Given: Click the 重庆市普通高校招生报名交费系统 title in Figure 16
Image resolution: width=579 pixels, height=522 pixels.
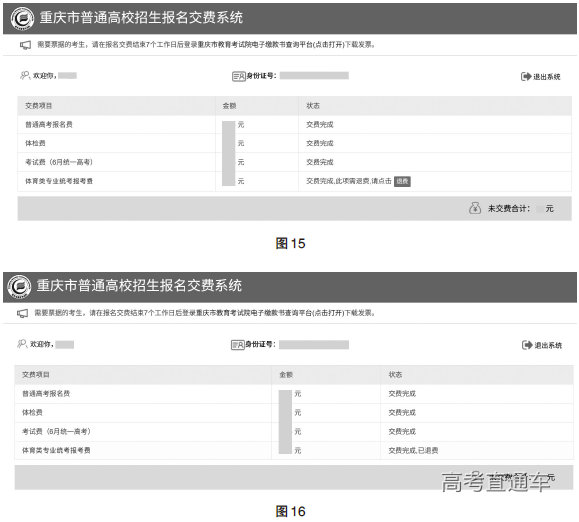Looking at the screenshot, I should 139,286.
